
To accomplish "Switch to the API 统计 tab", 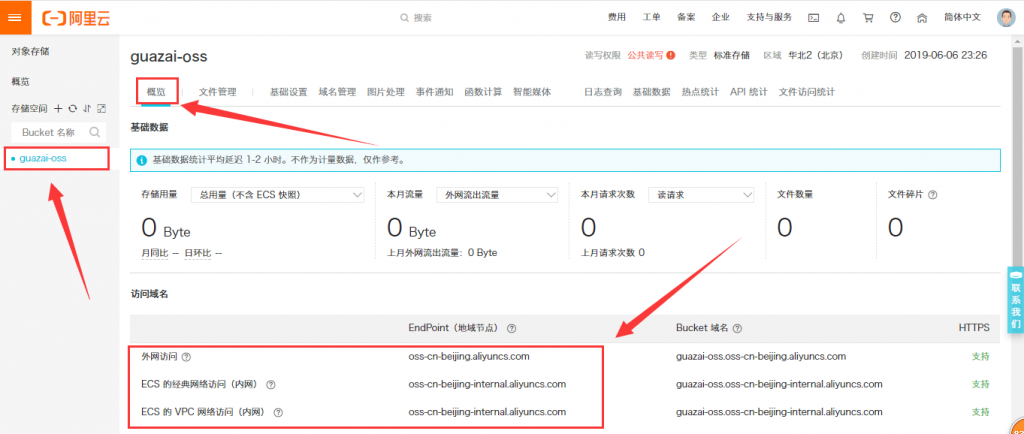I will point(749,92).
